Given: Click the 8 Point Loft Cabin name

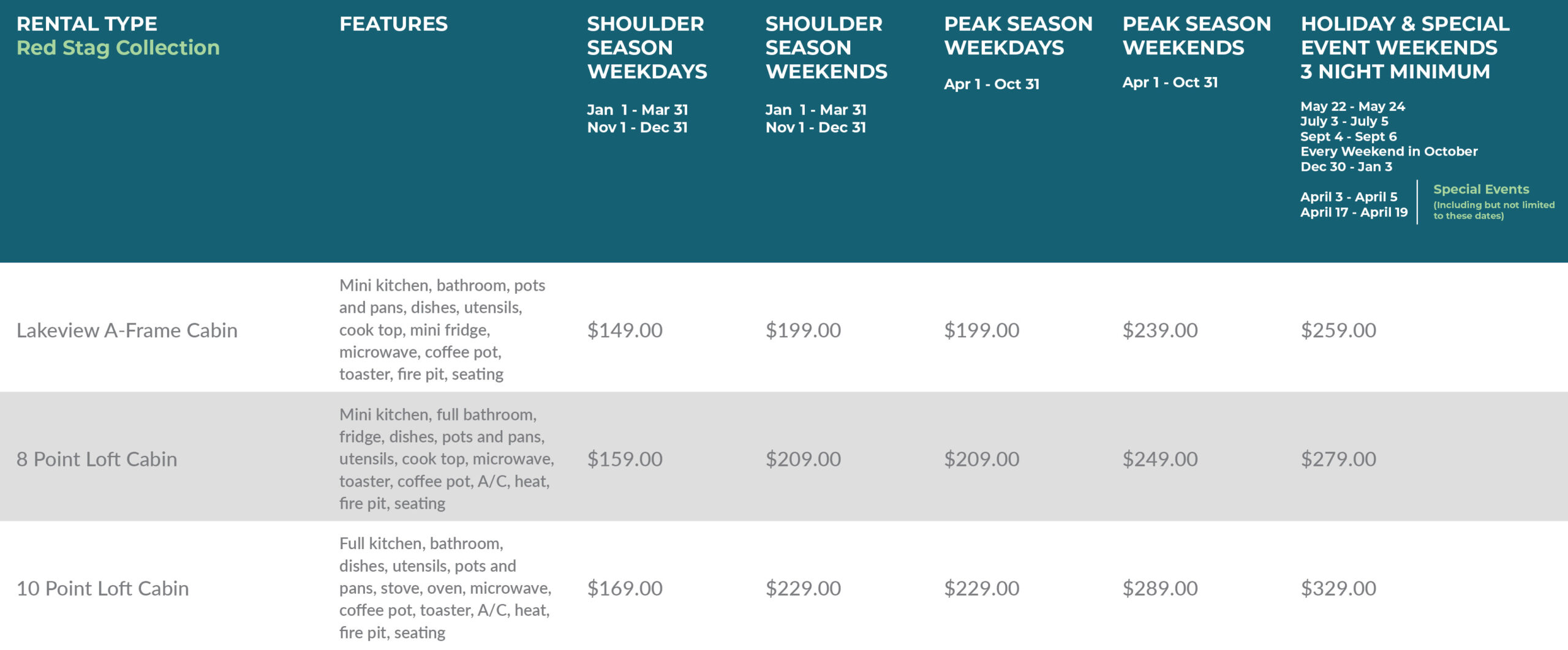Looking at the screenshot, I should pos(97,459).
